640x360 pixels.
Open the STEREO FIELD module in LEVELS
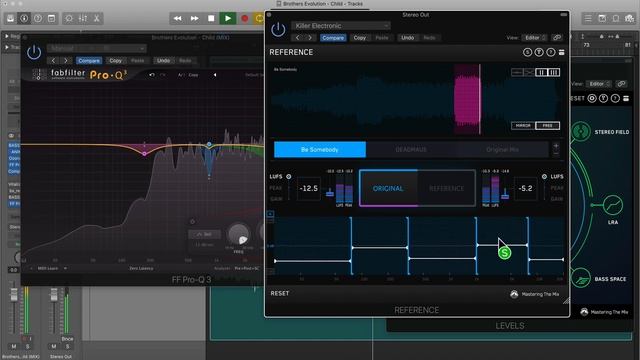click(x=580, y=131)
